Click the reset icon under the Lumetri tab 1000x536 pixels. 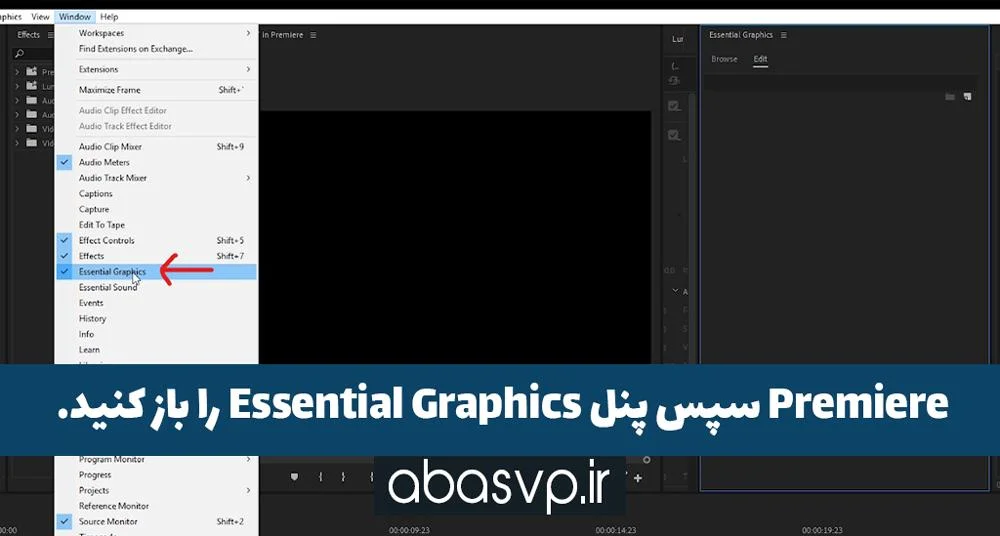(674, 80)
